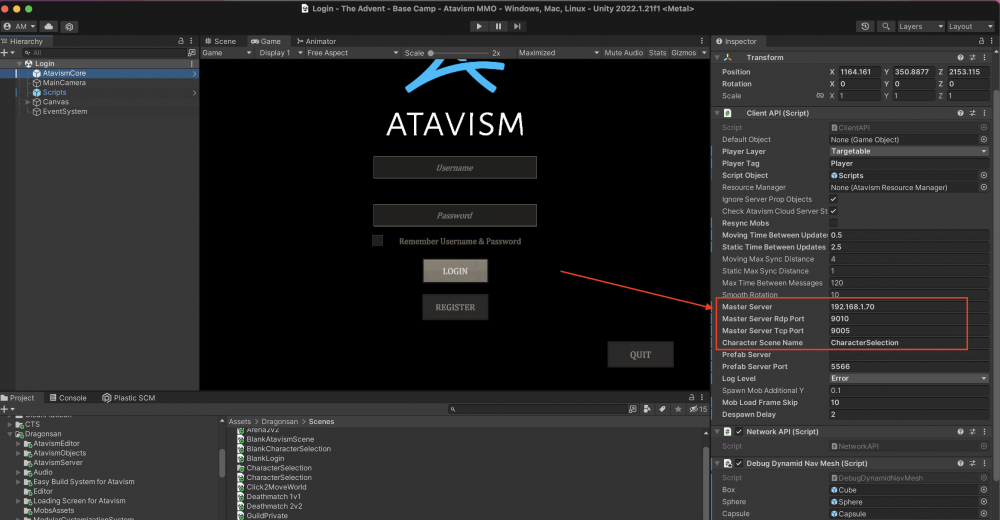Viewport: 1000px width, 520px height.
Task: Toggle Ignore Server Prop Objects checkbox
Action: 834,199
